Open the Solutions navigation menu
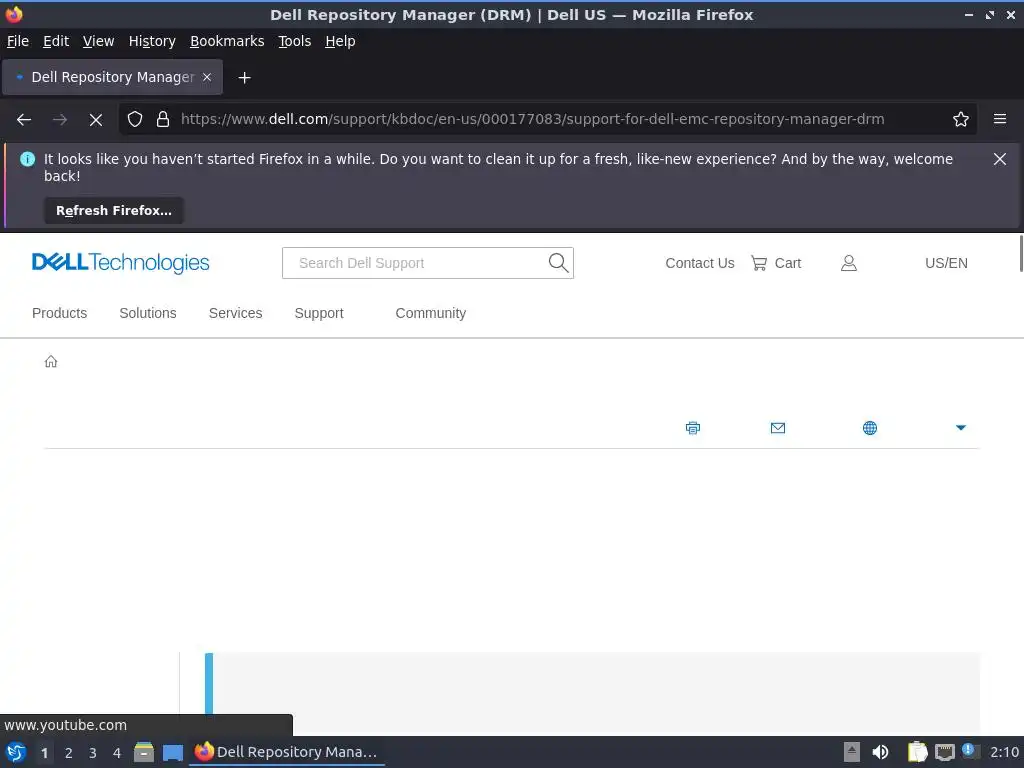 coord(148,313)
